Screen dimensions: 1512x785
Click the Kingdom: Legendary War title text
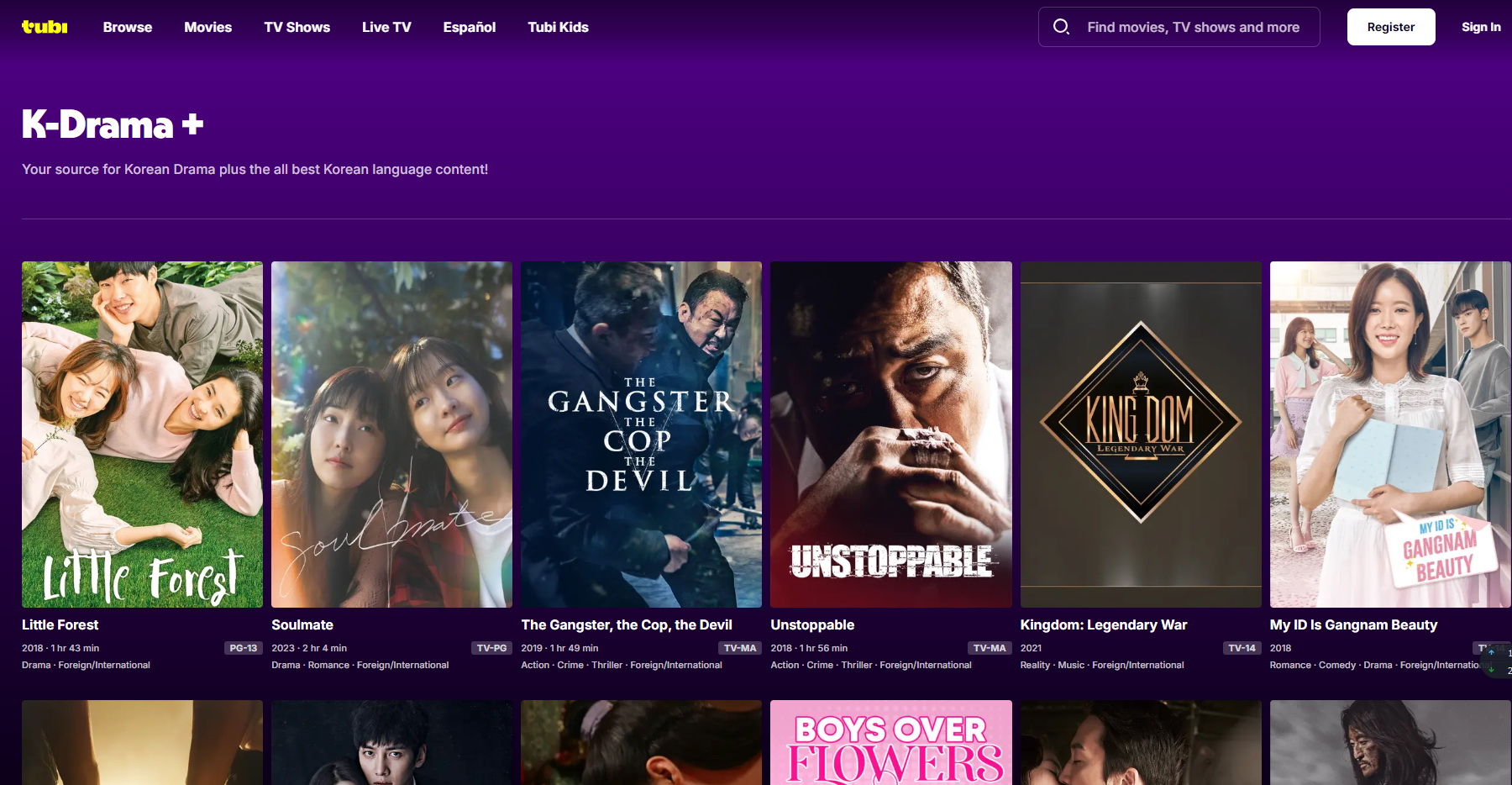click(1103, 624)
